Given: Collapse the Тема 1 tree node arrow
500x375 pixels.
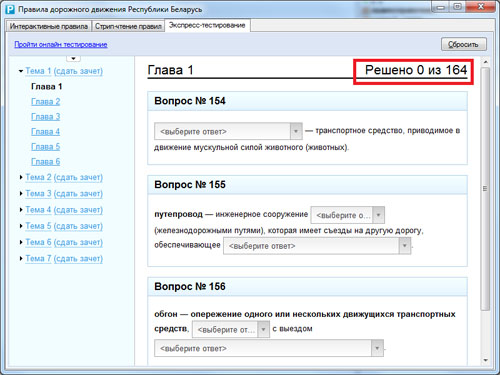Looking at the screenshot, I should pyautogui.click(x=21, y=71).
